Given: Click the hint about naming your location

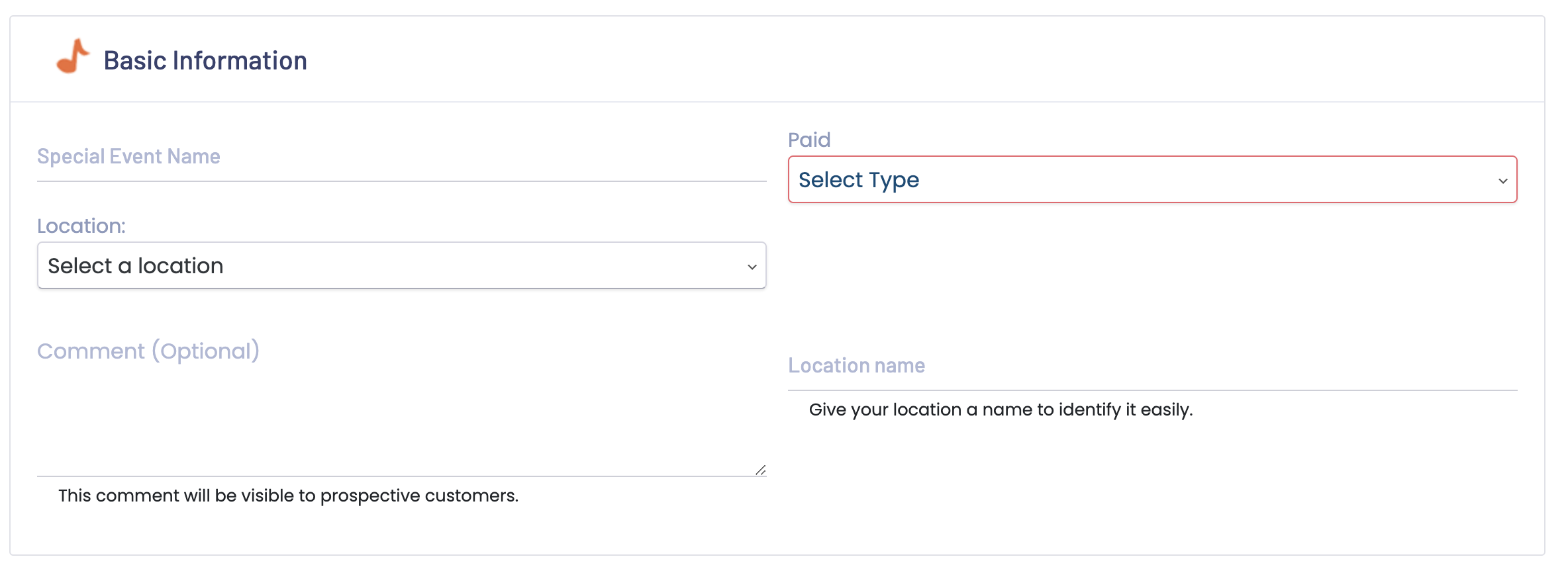Looking at the screenshot, I should pos(1001,410).
